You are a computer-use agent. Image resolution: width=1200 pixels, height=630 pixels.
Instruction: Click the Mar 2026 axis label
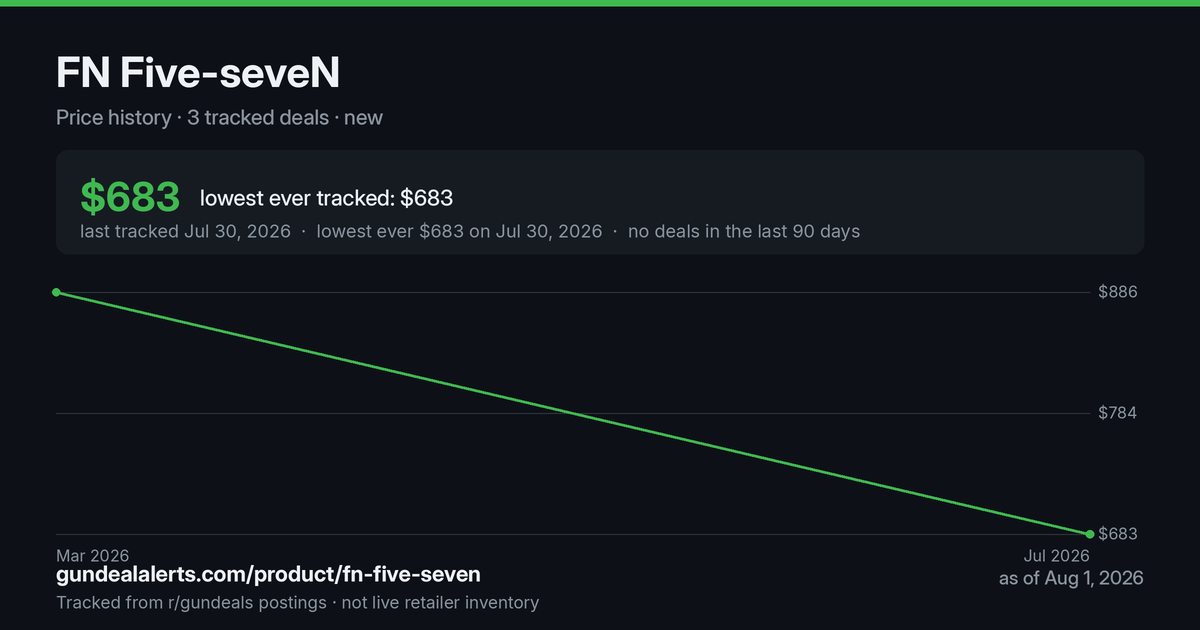92,555
